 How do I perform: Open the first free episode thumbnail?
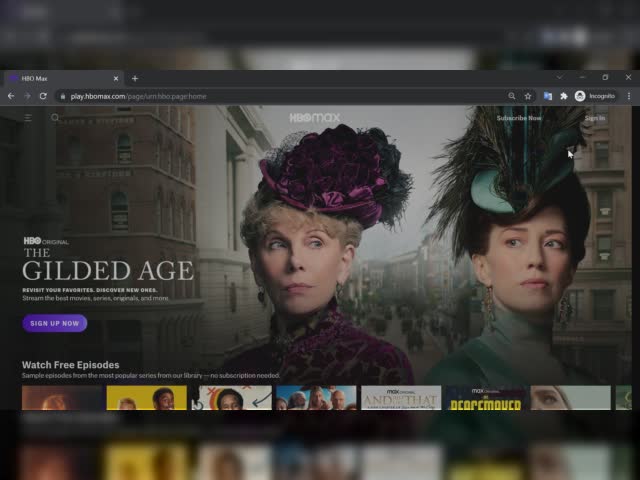click(x=62, y=398)
